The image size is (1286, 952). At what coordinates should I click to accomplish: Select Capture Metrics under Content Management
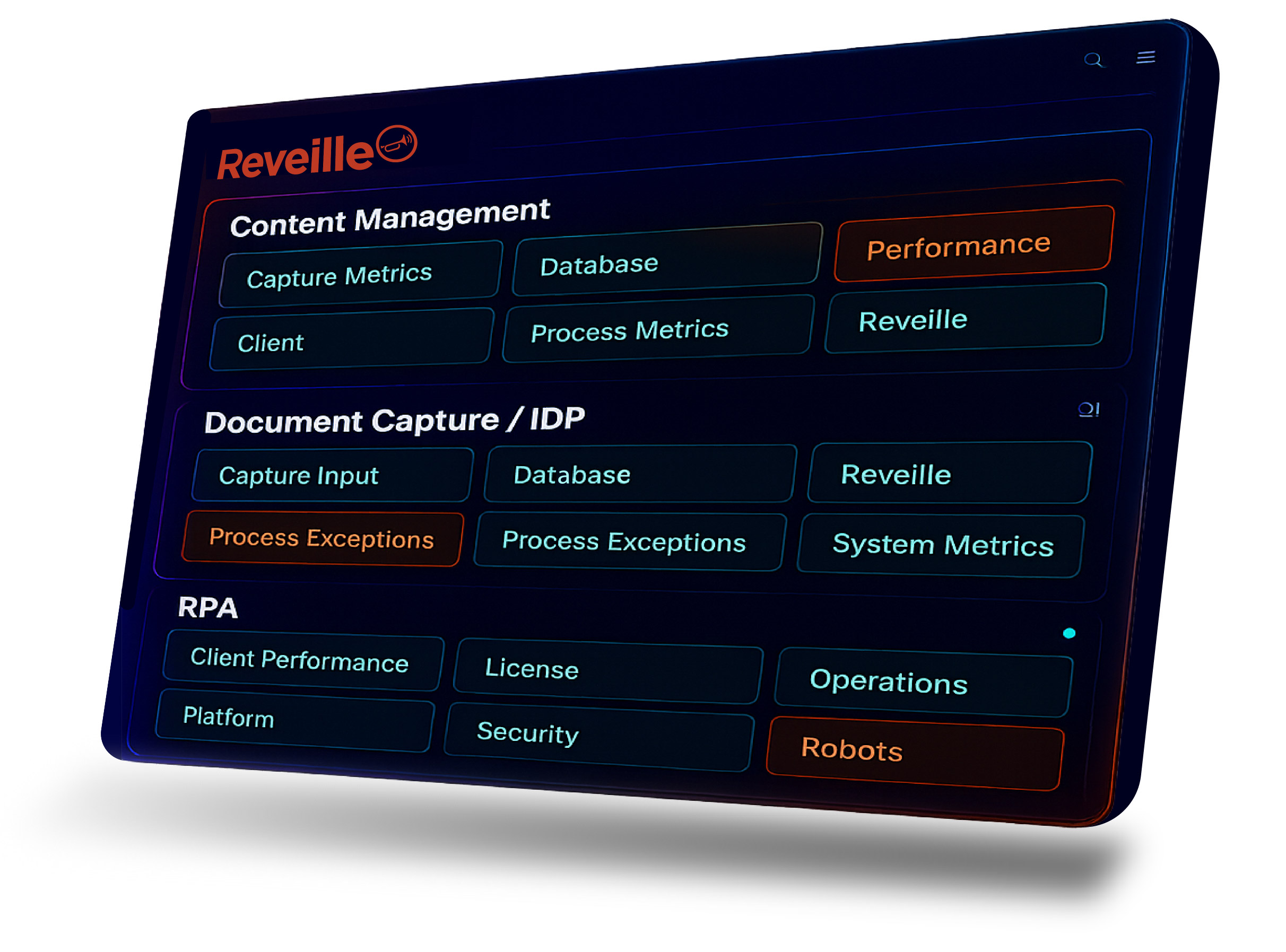[360, 274]
